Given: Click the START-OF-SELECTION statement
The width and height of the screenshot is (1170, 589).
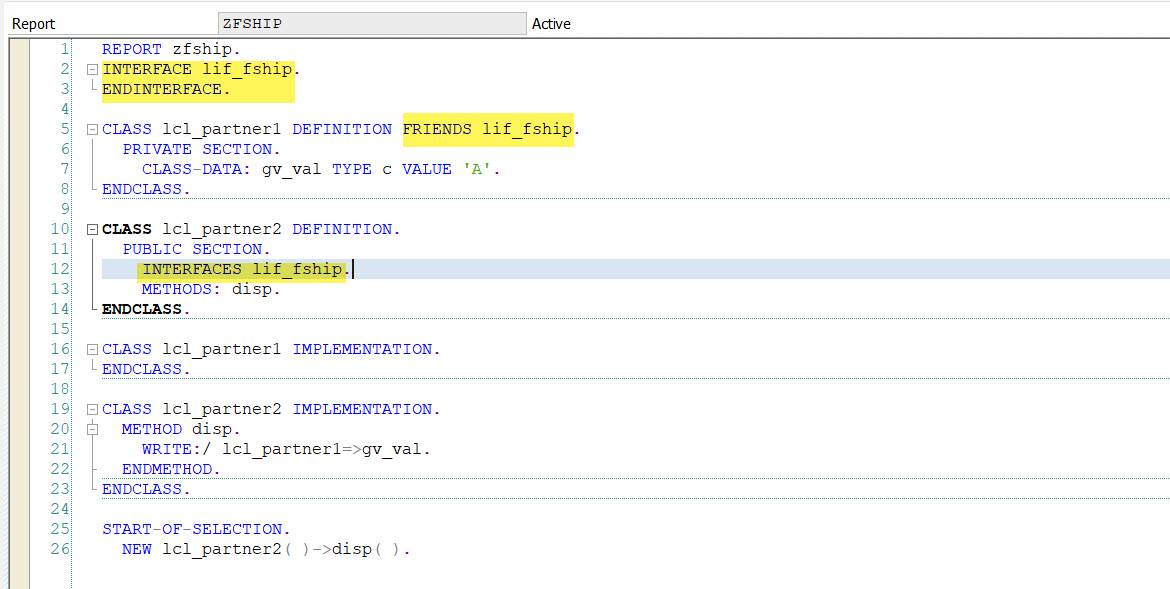Looking at the screenshot, I should [x=194, y=528].
